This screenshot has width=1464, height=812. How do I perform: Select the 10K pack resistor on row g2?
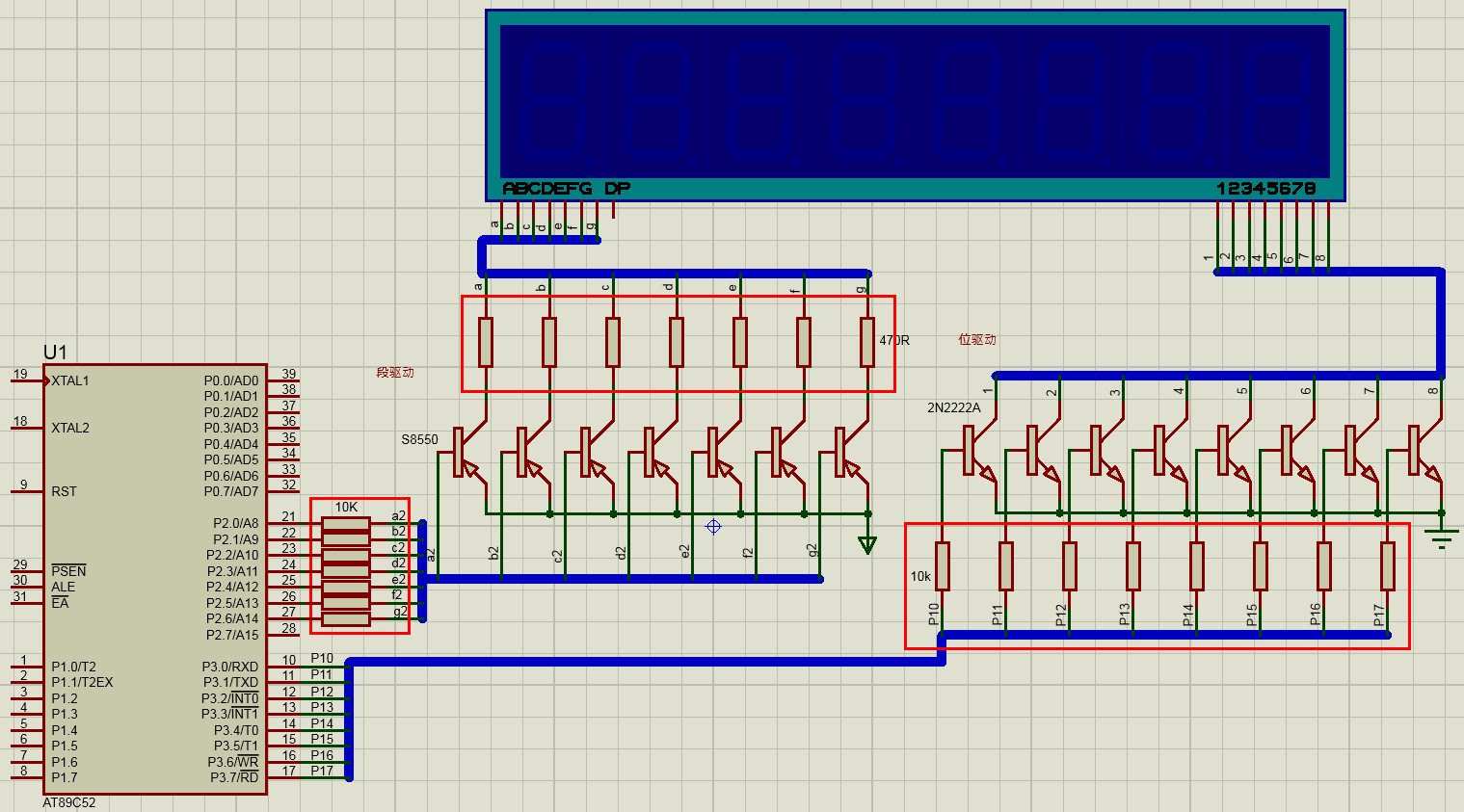click(x=345, y=618)
